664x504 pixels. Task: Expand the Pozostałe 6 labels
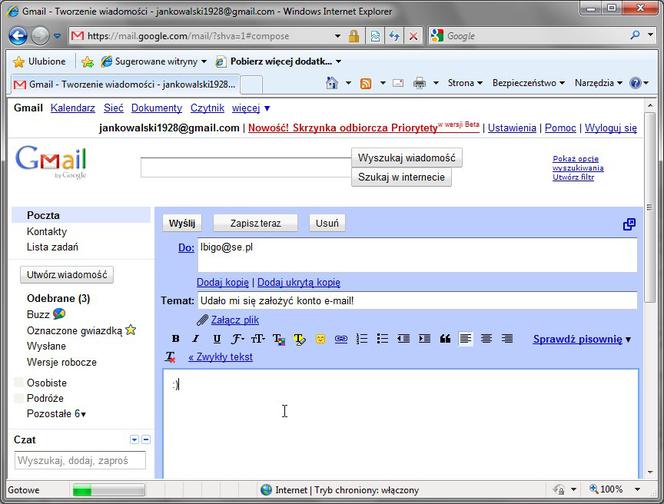tap(56, 414)
